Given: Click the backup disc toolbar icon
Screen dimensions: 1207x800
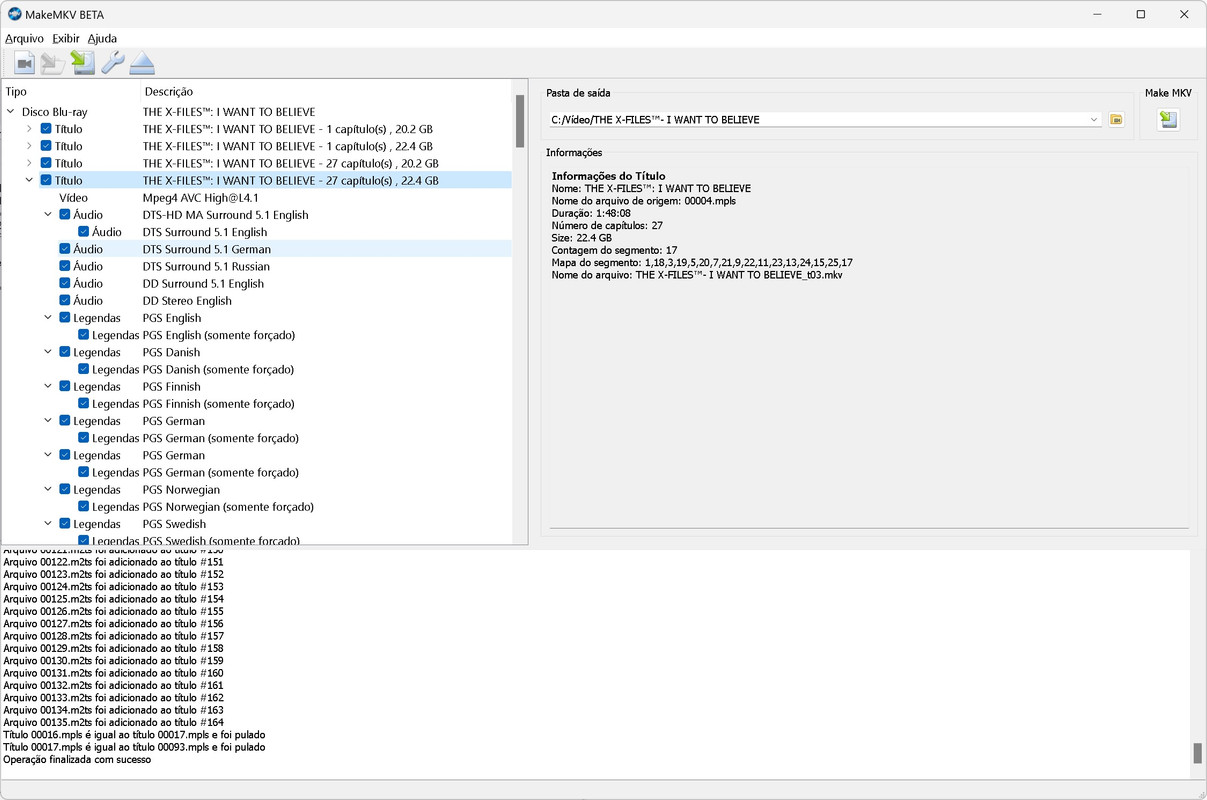Looking at the screenshot, I should tap(53, 64).
